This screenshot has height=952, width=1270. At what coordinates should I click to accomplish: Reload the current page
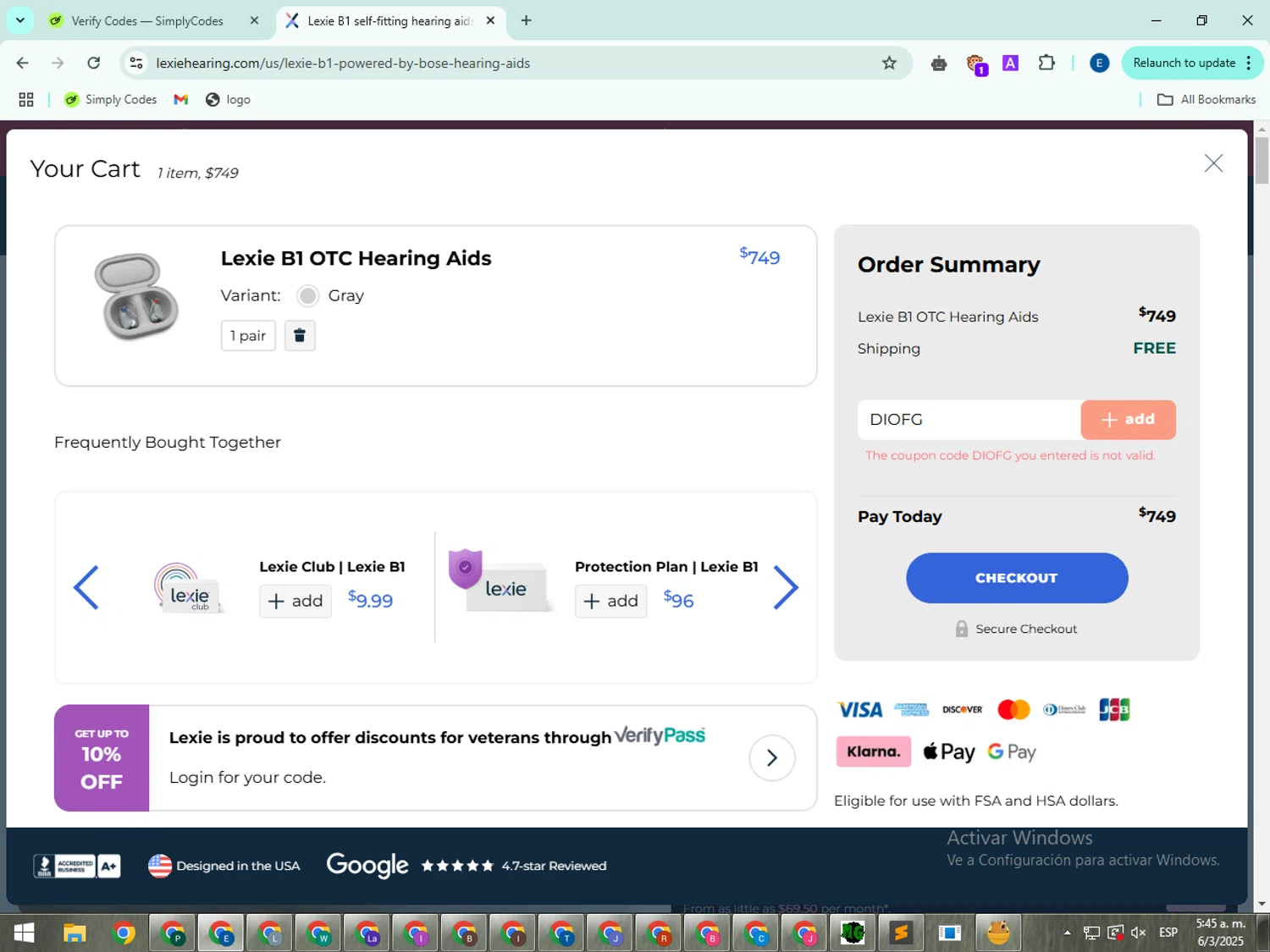tap(94, 63)
